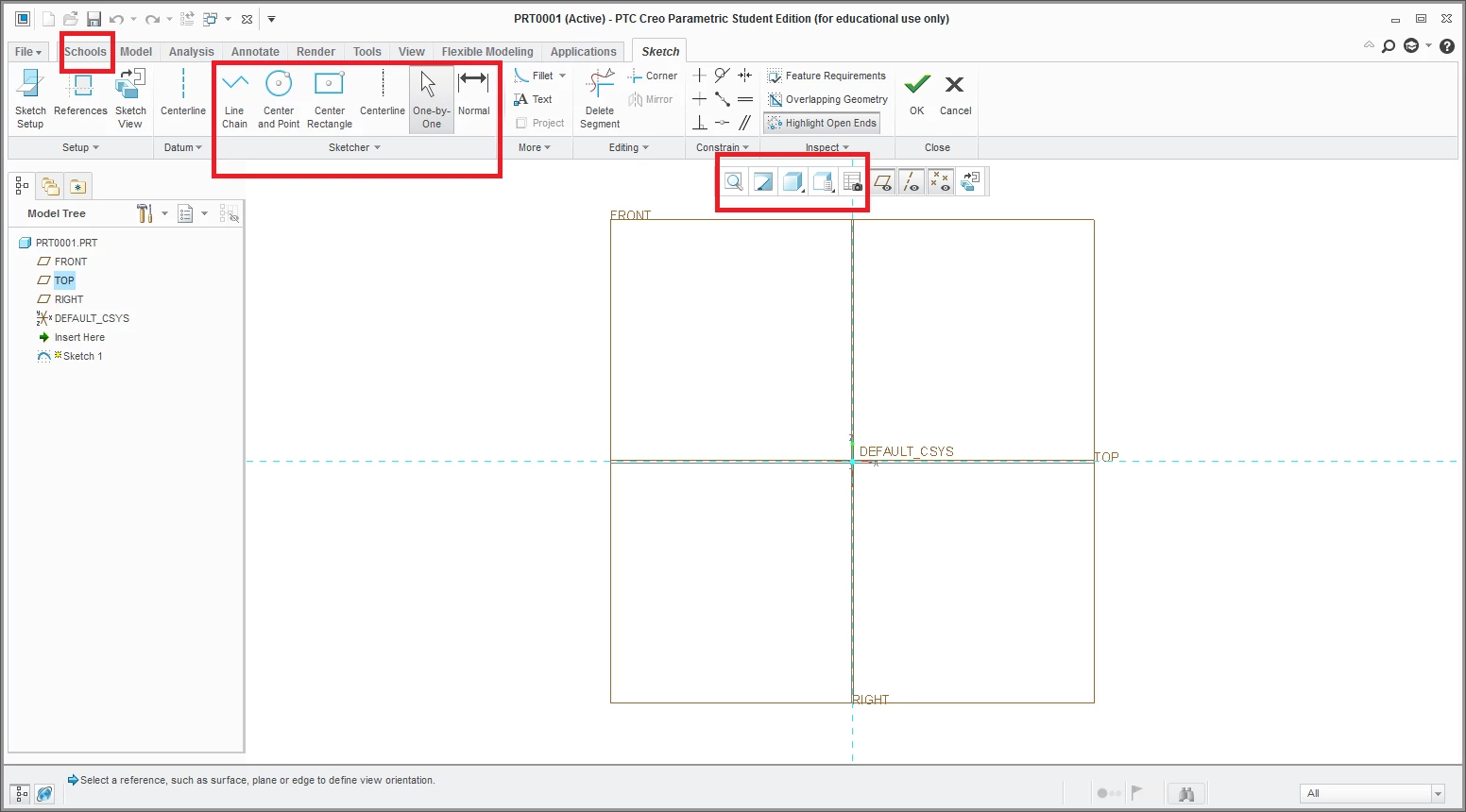The height and width of the screenshot is (812, 1466).
Task: Activate Sketch View in the ribbon
Action: click(x=130, y=98)
